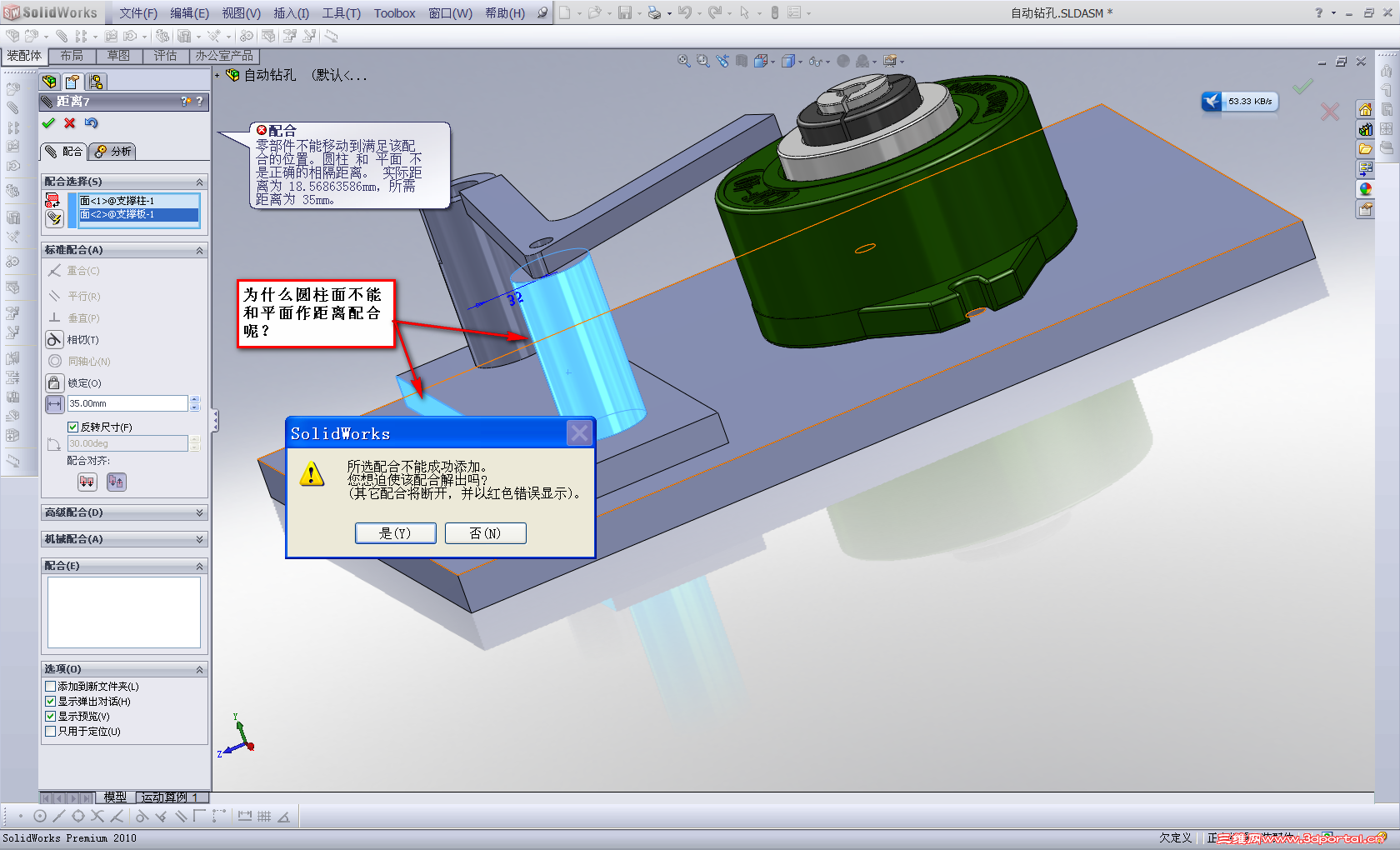The image size is (1400, 850).
Task: Click the Zoom to Fit icon
Action: (x=684, y=61)
